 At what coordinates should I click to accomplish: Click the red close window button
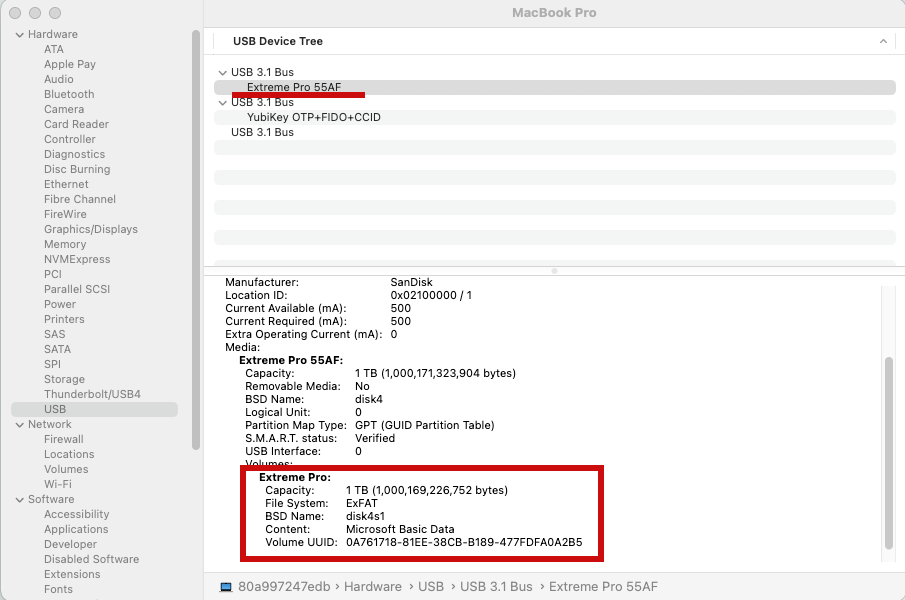15,13
